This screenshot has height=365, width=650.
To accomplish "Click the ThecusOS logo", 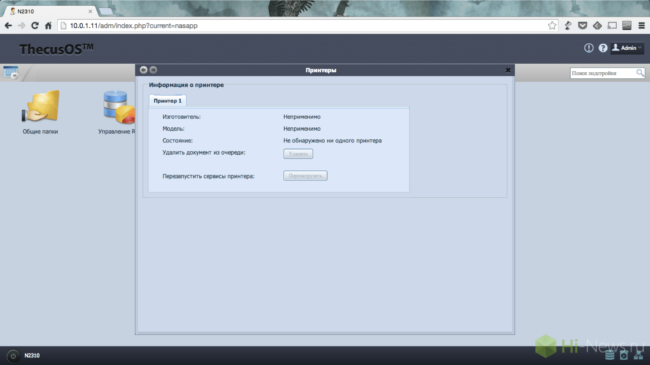I will click(56, 49).
